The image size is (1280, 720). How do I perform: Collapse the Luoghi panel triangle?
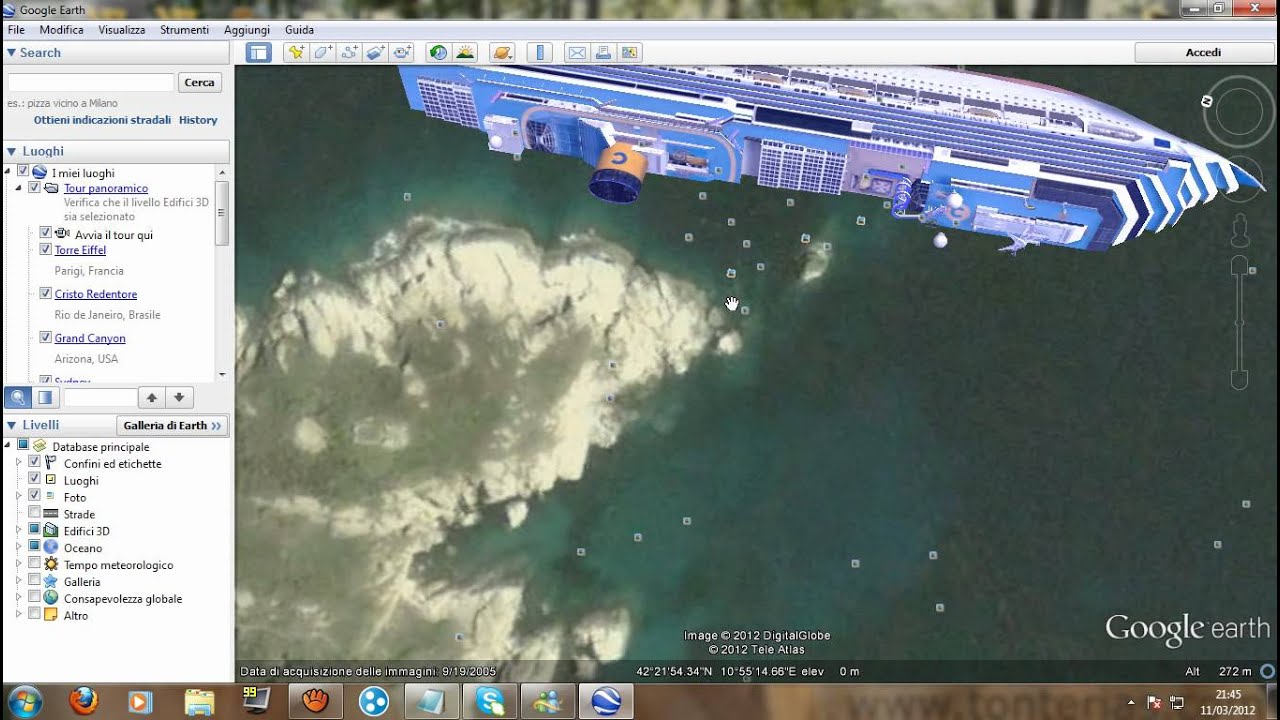11,151
